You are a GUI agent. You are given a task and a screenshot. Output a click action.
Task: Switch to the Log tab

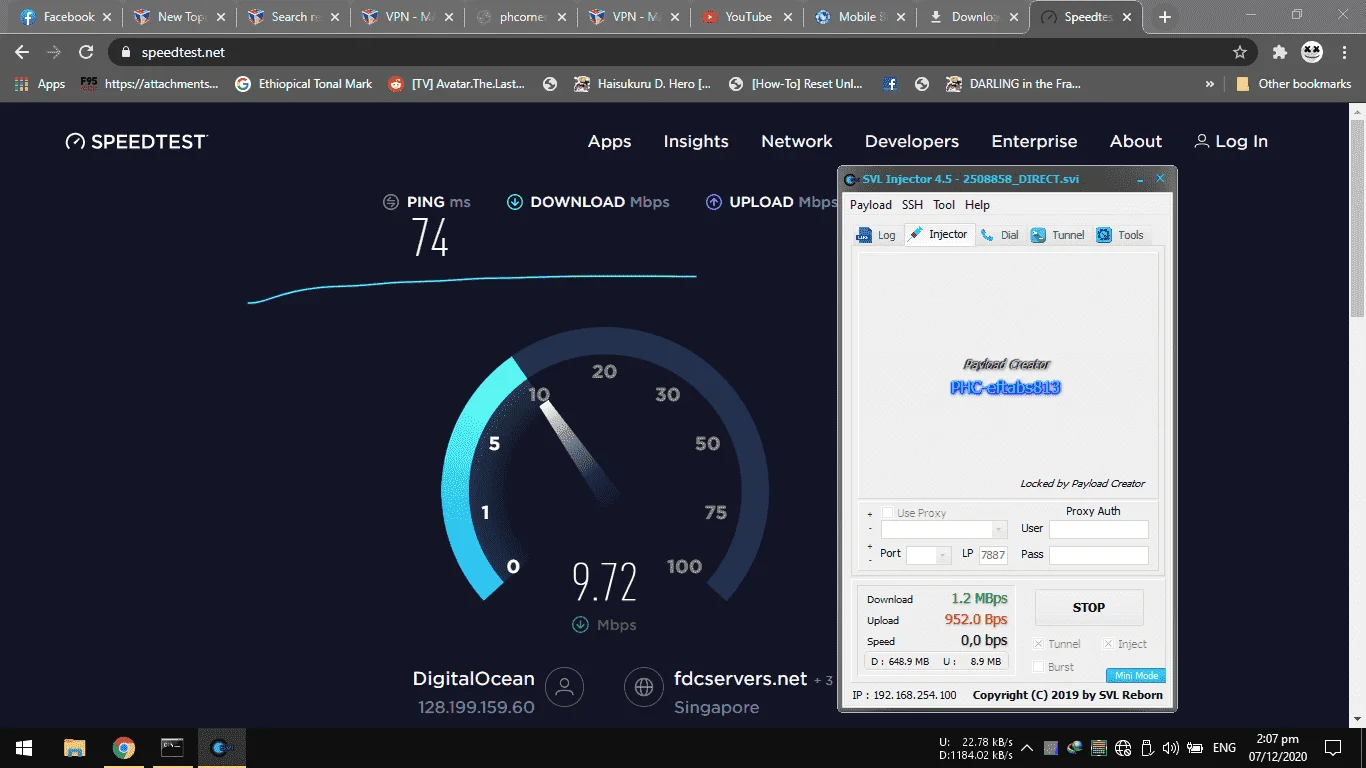coord(876,235)
